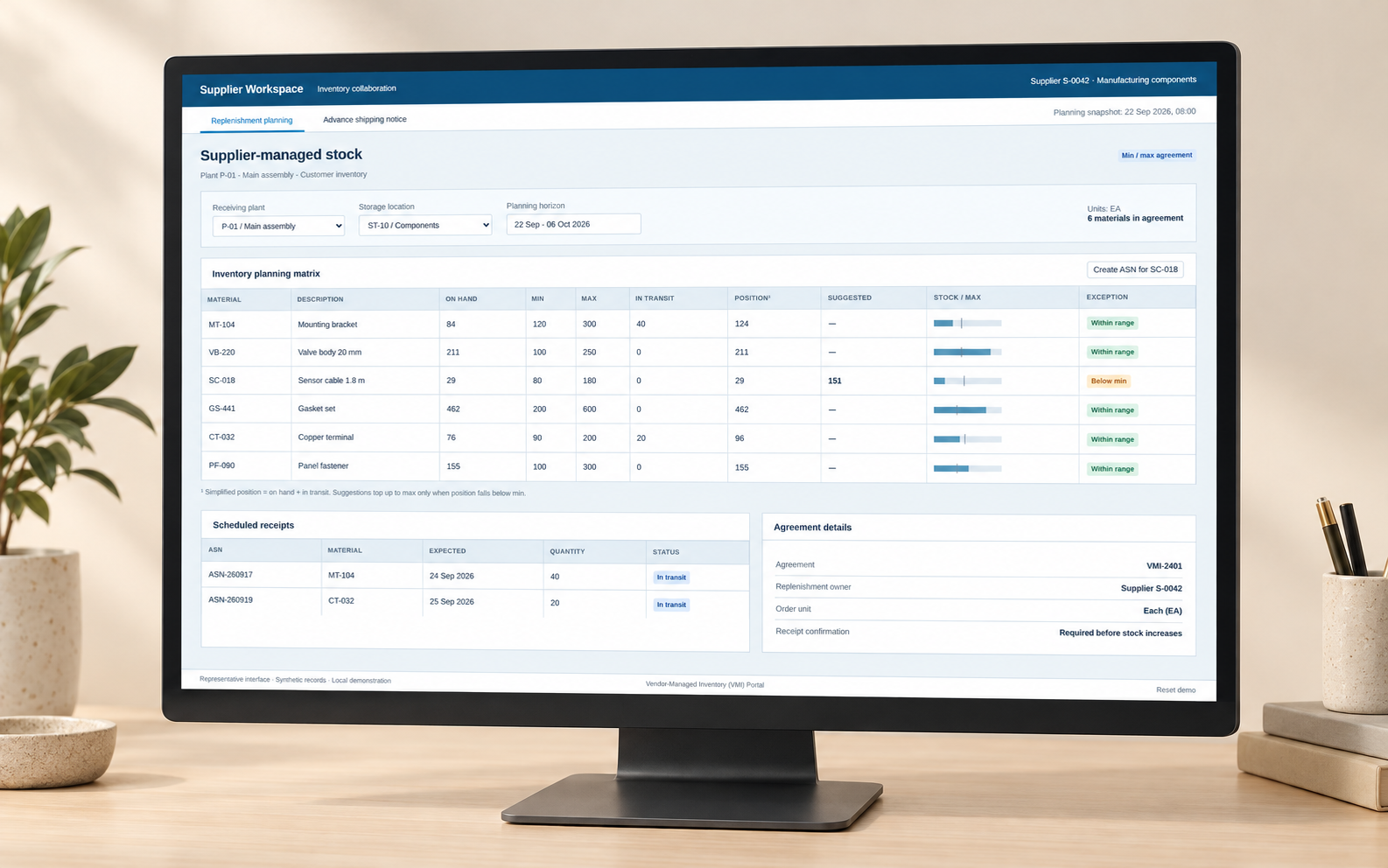Click the stock bar for GS-441

[x=967, y=409]
